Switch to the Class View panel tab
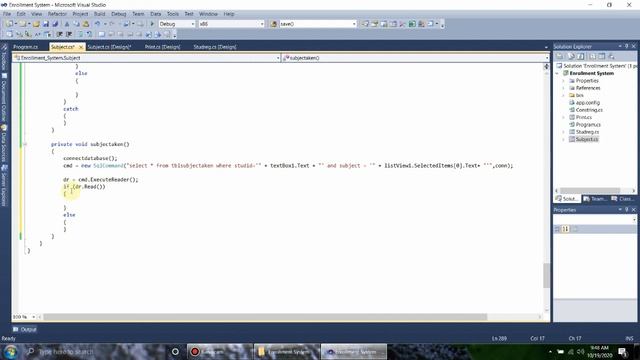640x360 pixels. (623, 199)
